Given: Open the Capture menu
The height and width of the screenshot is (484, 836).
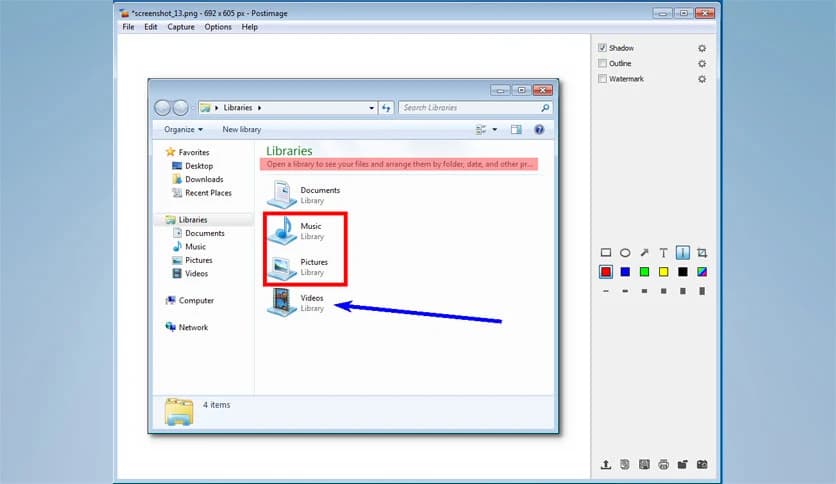Looking at the screenshot, I should [181, 27].
